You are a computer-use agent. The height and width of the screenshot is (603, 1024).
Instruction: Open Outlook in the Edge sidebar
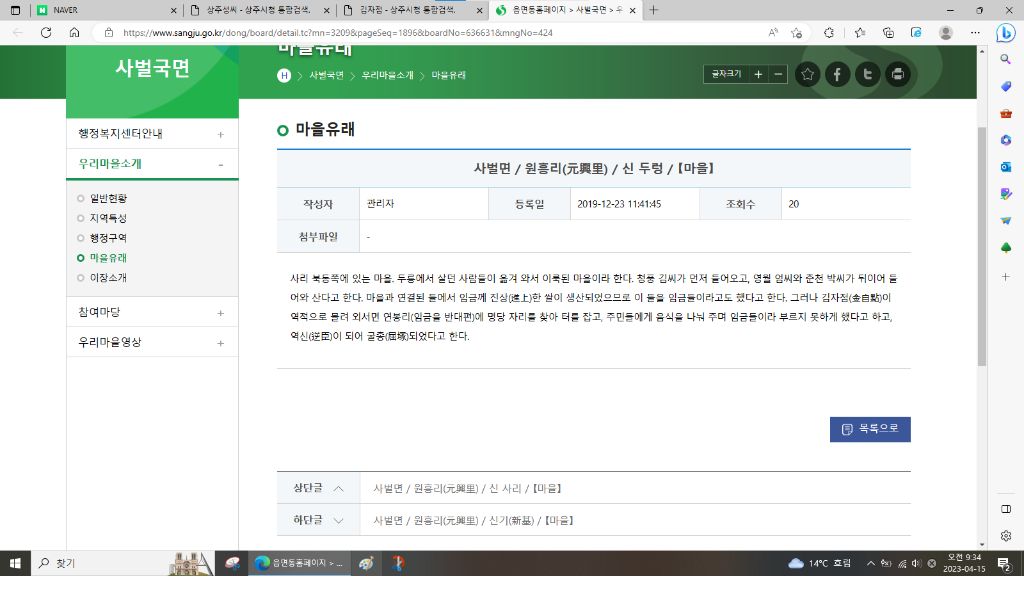(1006, 167)
